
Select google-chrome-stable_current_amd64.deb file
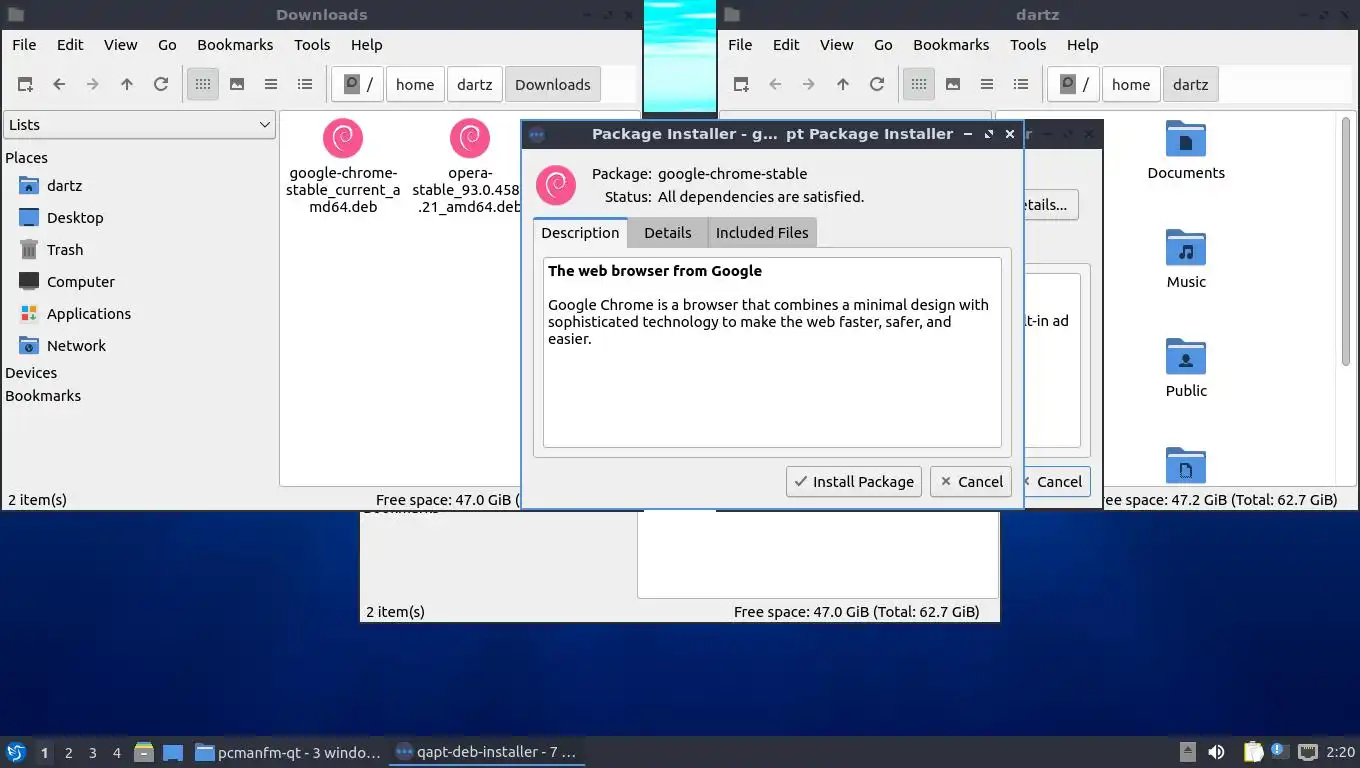pyautogui.click(x=344, y=166)
